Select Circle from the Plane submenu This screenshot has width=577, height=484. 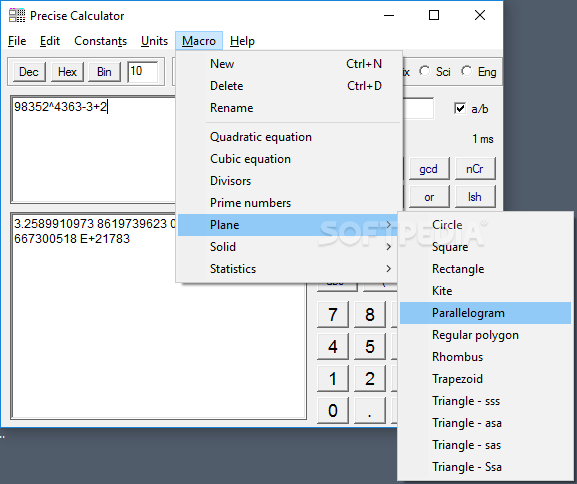(485, 225)
